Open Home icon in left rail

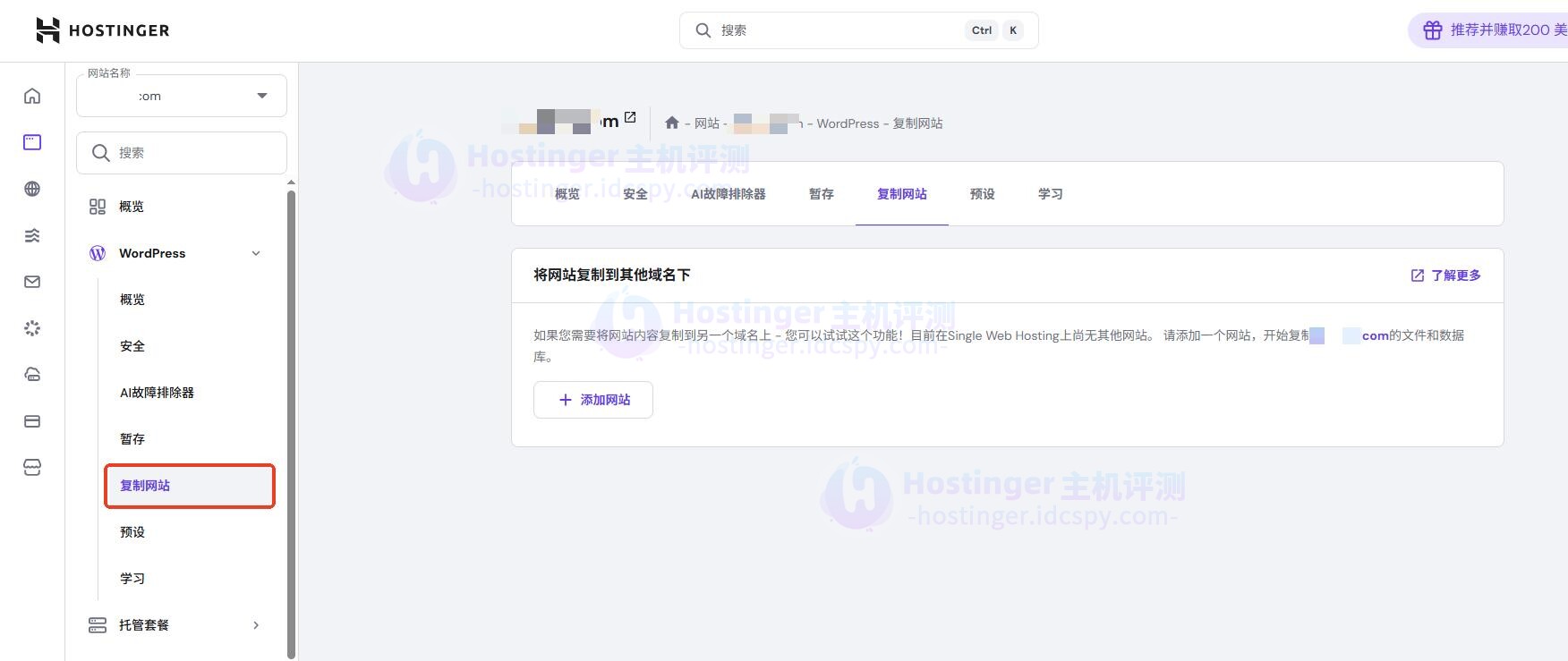click(x=32, y=96)
